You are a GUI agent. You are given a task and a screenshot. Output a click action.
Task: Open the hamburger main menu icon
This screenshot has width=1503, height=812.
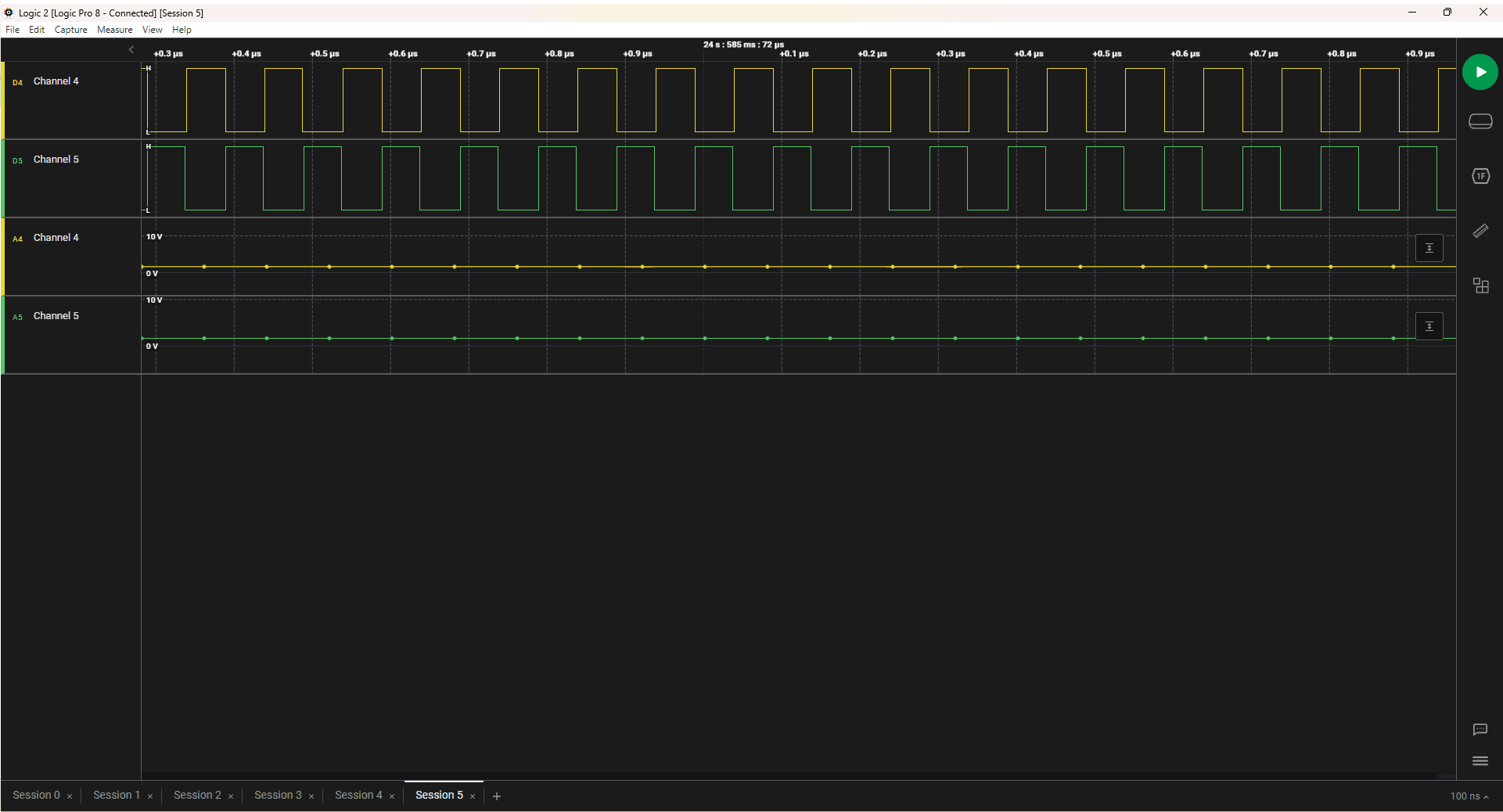pyautogui.click(x=1480, y=760)
